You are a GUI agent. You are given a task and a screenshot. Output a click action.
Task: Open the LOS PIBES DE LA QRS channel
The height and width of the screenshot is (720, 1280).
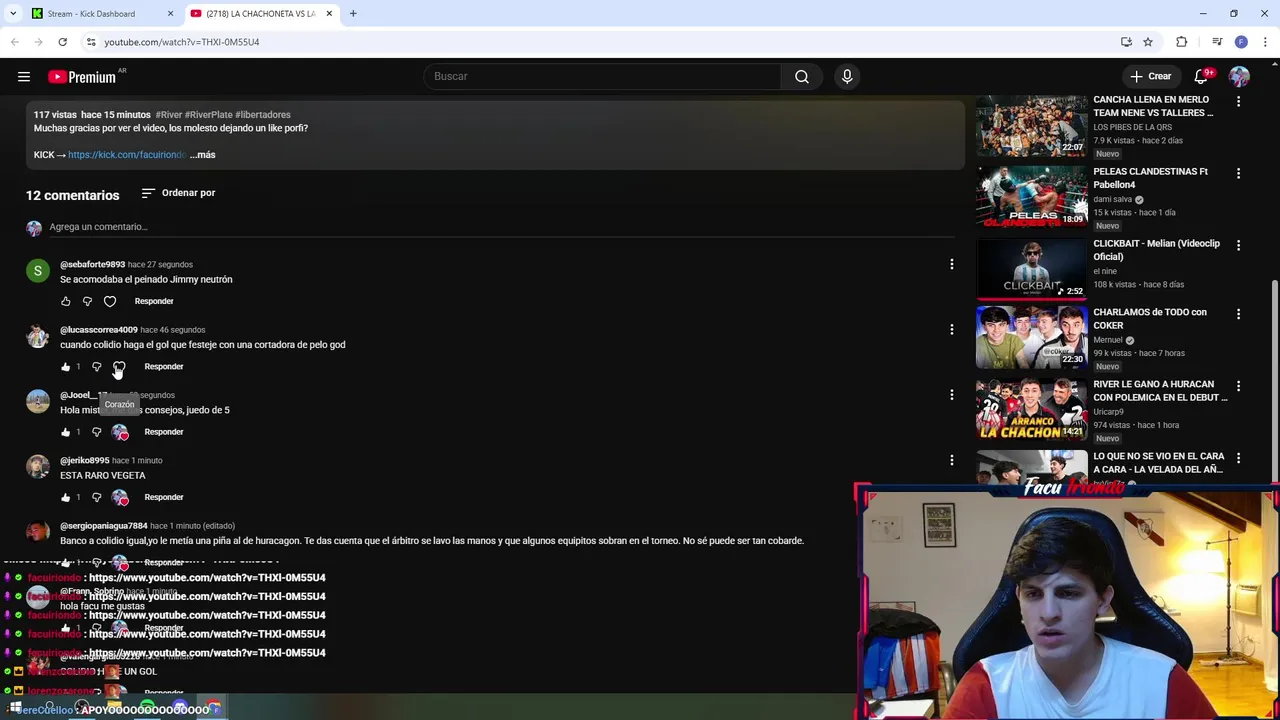point(1132,128)
